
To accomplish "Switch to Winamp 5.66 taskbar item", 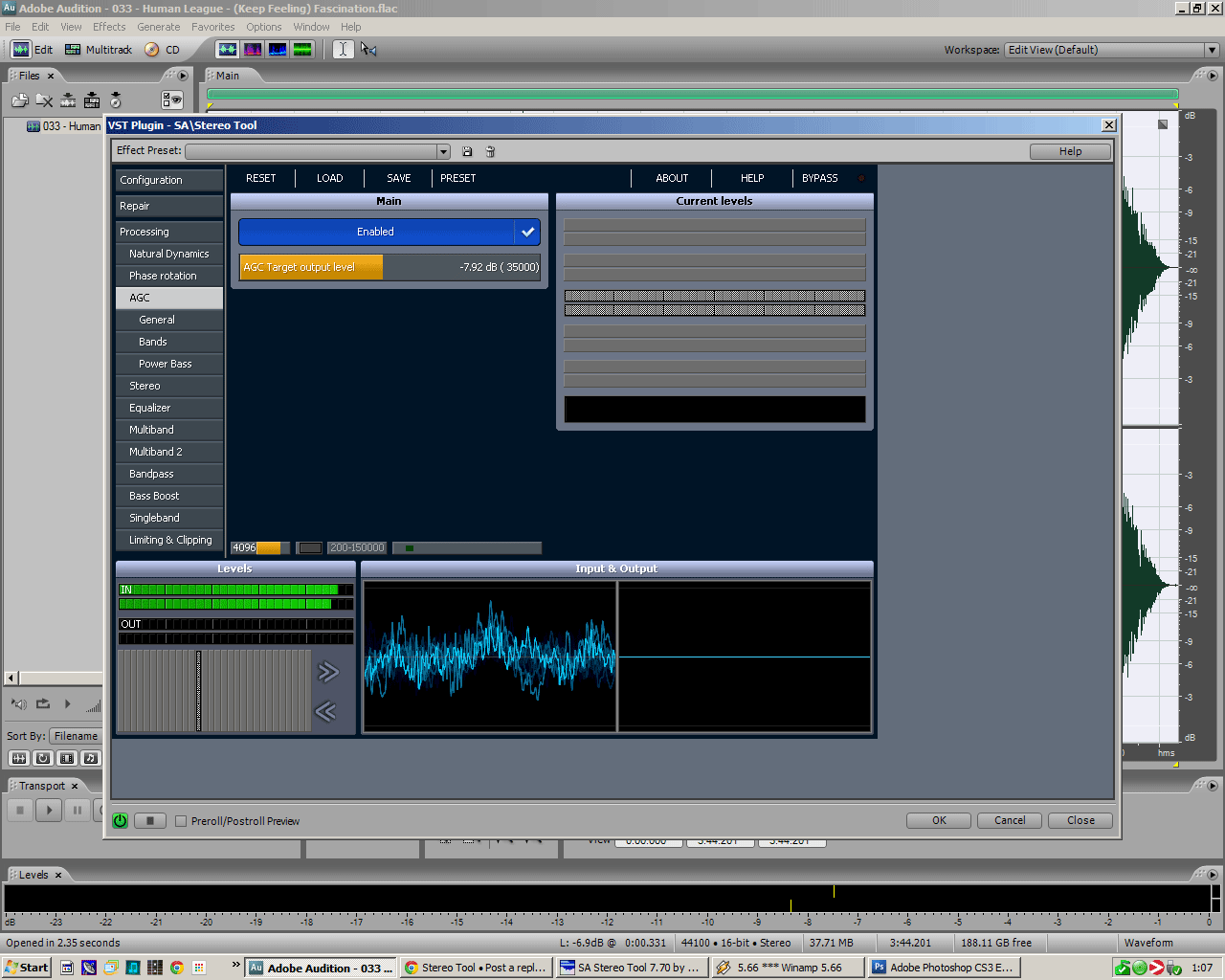I will click(x=788, y=968).
